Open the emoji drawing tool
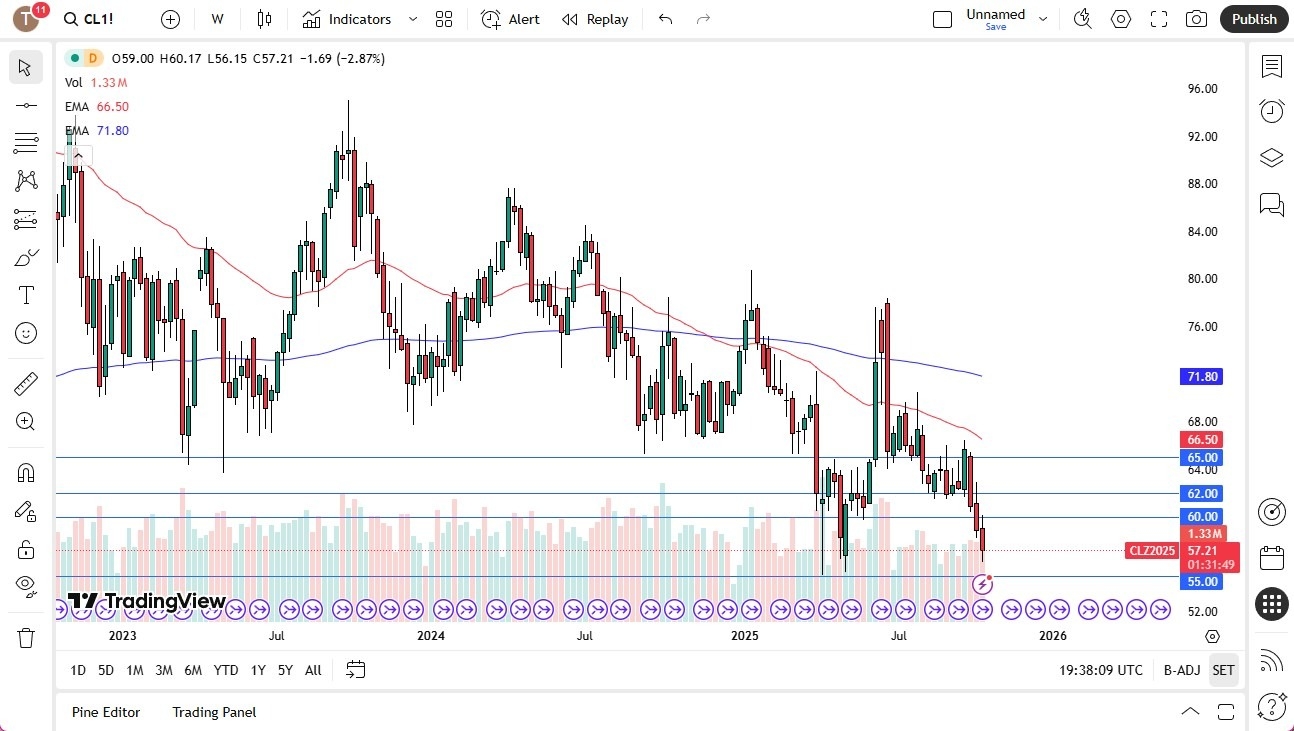Image resolution: width=1294 pixels, height=731 pixels. click(25, 333)
